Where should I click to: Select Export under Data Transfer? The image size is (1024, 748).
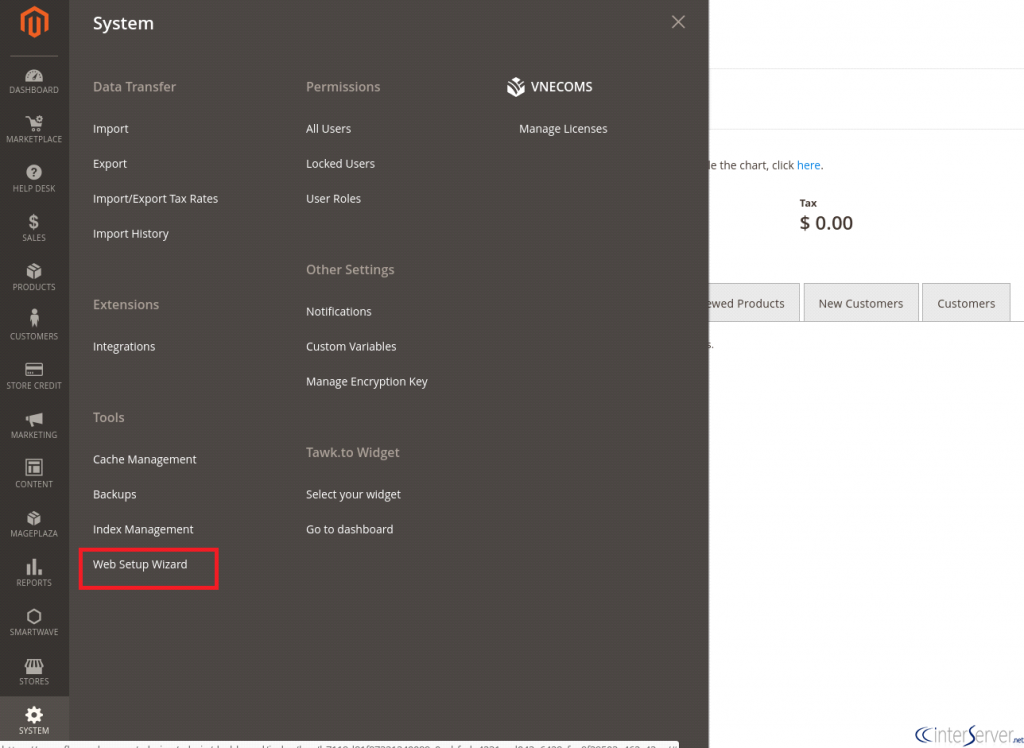(x=110, y=164)
